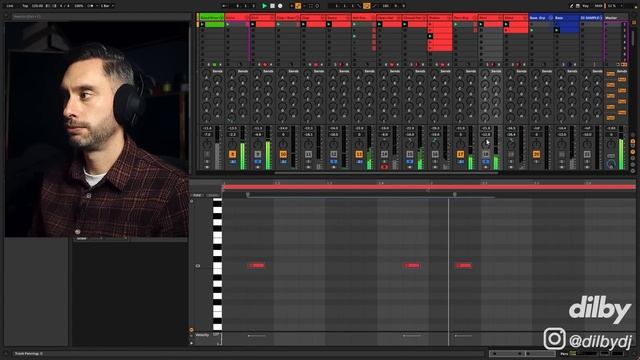Toggle the Fold button in the piano roll
640x360 pixels.
tap(197, 195)
